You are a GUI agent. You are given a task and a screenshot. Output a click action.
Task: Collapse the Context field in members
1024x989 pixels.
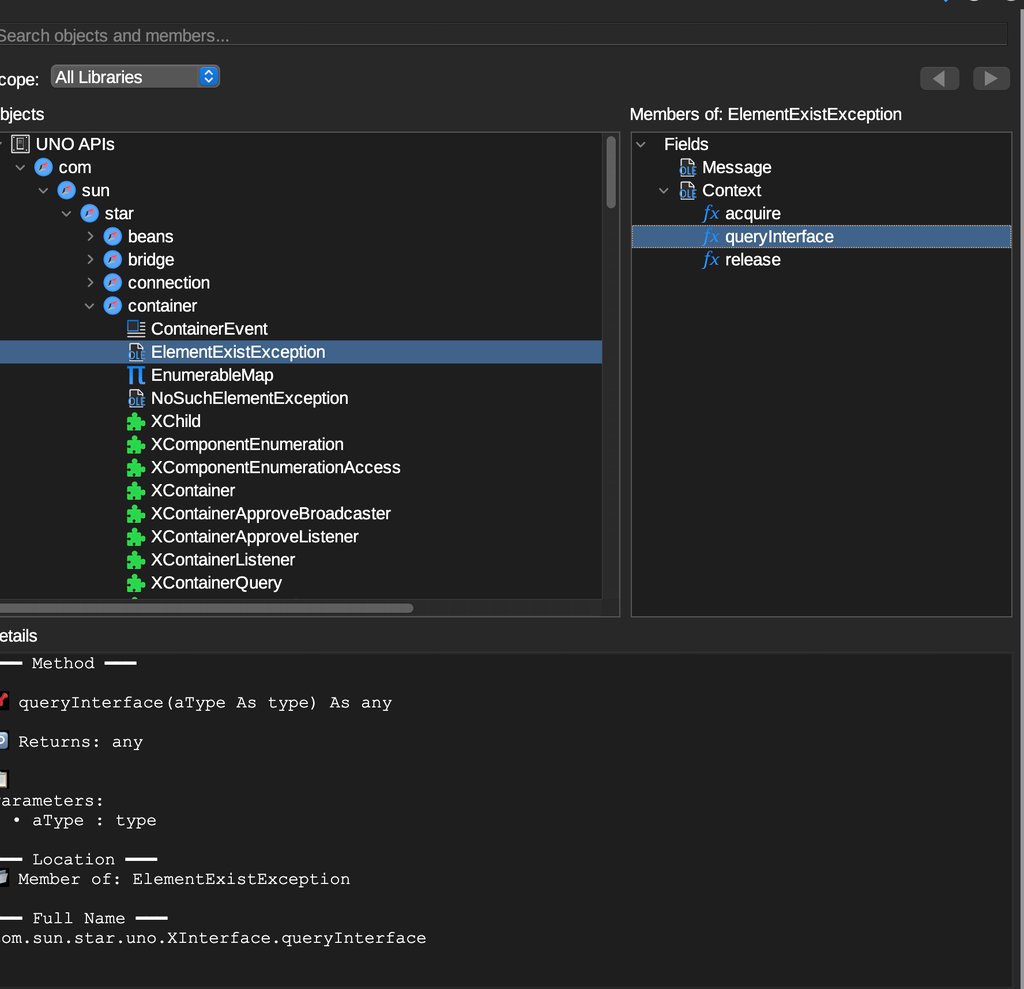point(664,190)
